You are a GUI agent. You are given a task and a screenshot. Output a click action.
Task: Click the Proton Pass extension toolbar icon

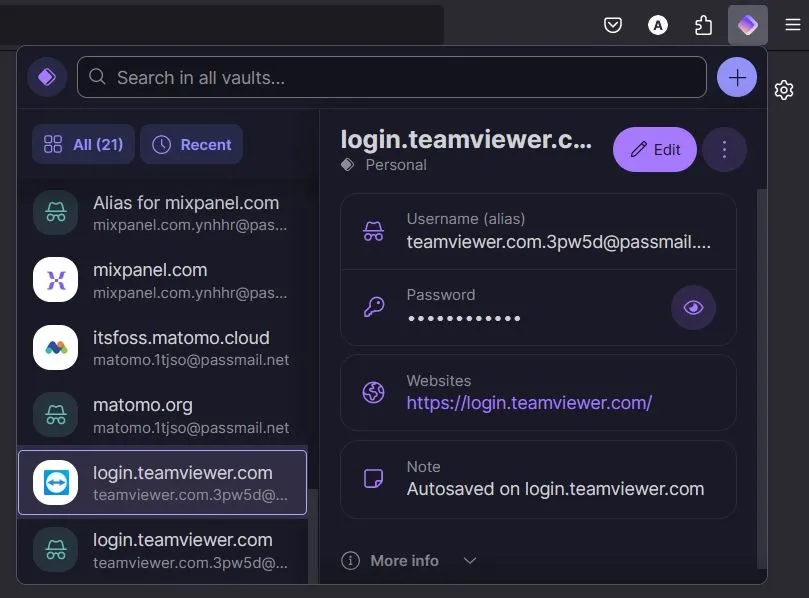747,25
